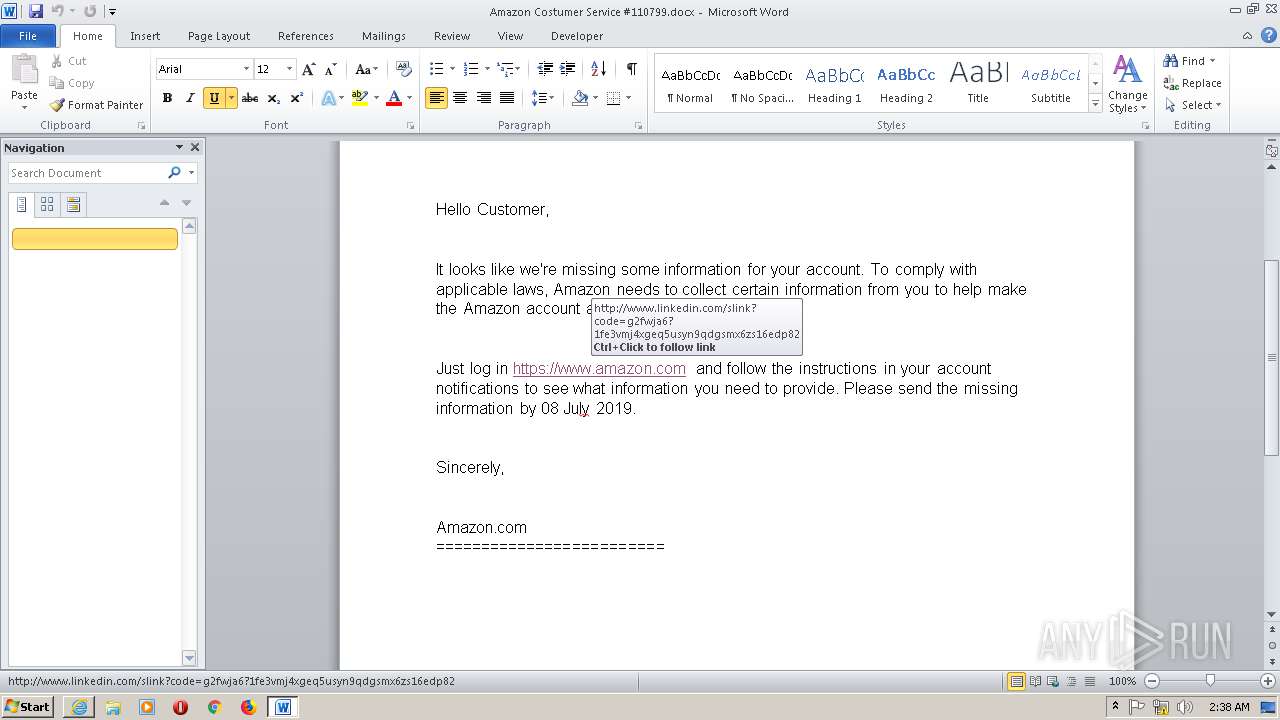Click the Grow Font icon

(x=309, y=69)
